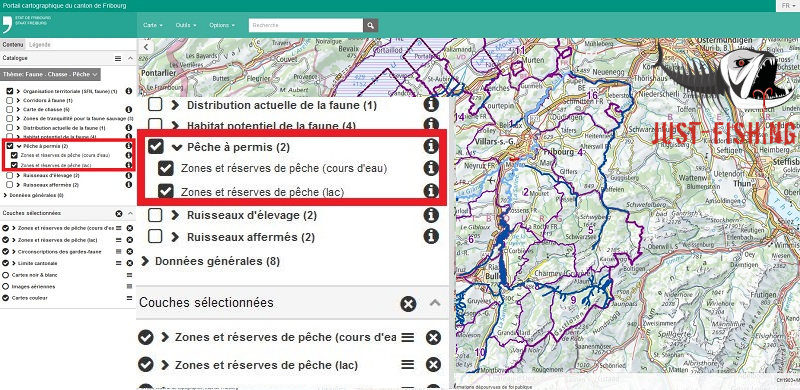Viewport: 800px width, 390px height.
Task: Select Images aériennes base map
Action: coord(6,286)
